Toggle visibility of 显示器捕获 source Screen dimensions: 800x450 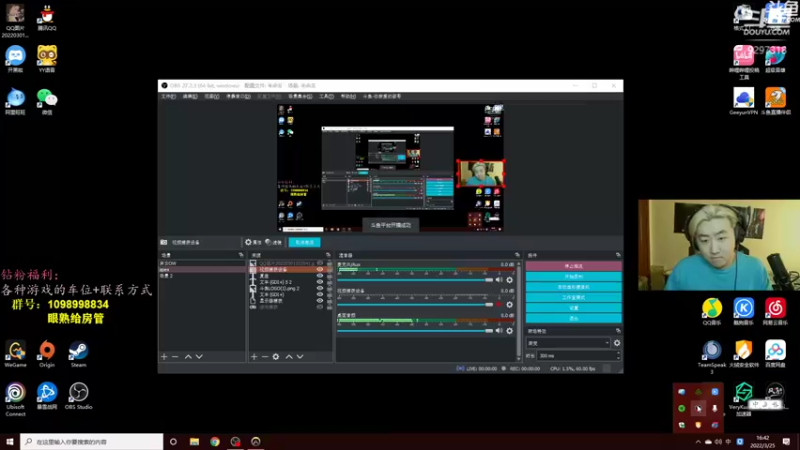tap(320, 301)
